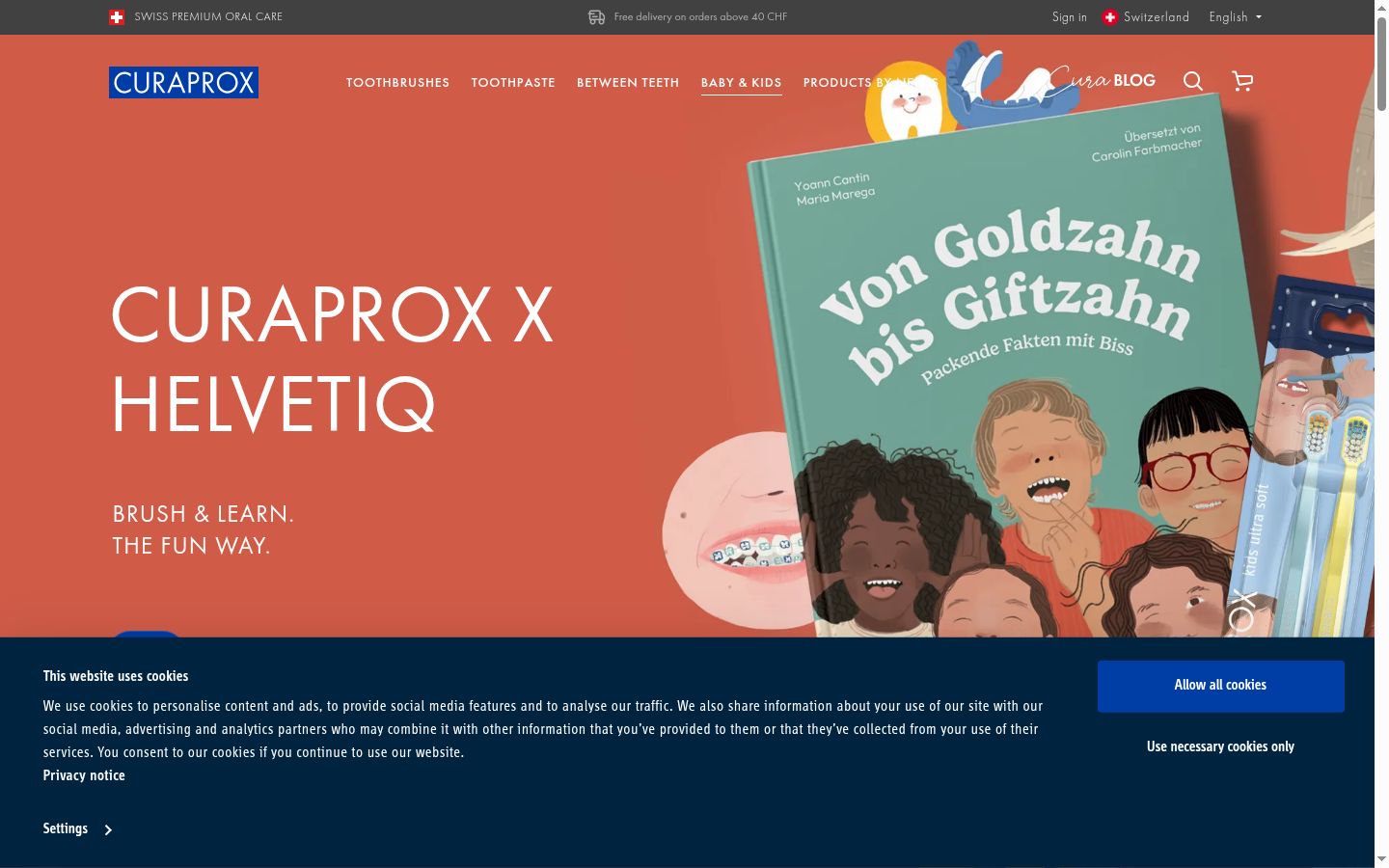The height and width of the screenshot is (868, 1389).
Task: Expand the cookie Settings chevron
Action: [108, 829]
